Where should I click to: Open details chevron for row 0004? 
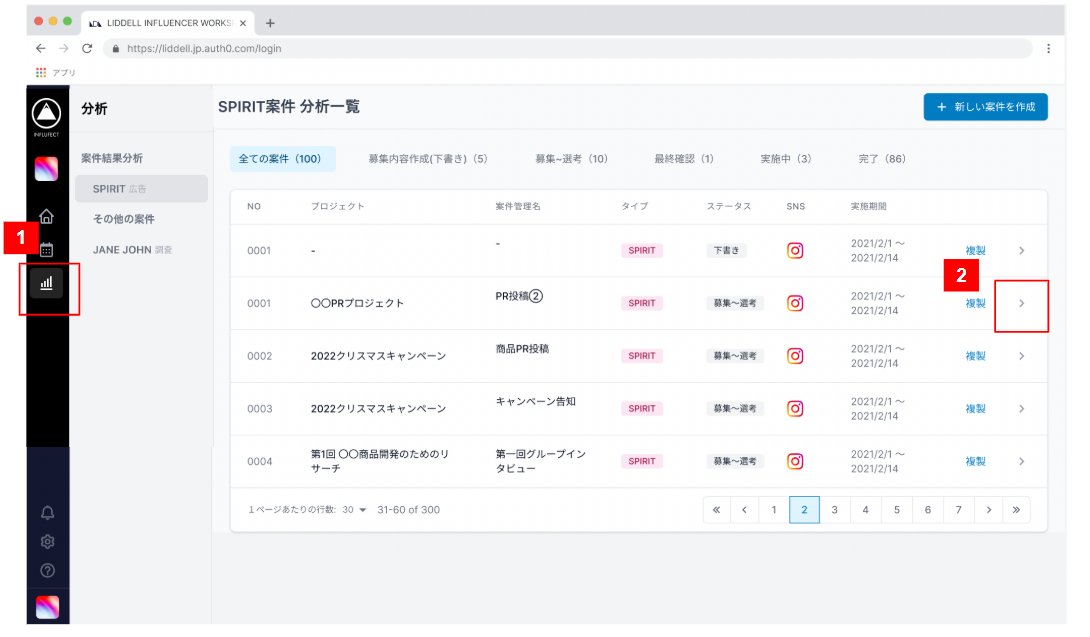[x=1021, y=461]
